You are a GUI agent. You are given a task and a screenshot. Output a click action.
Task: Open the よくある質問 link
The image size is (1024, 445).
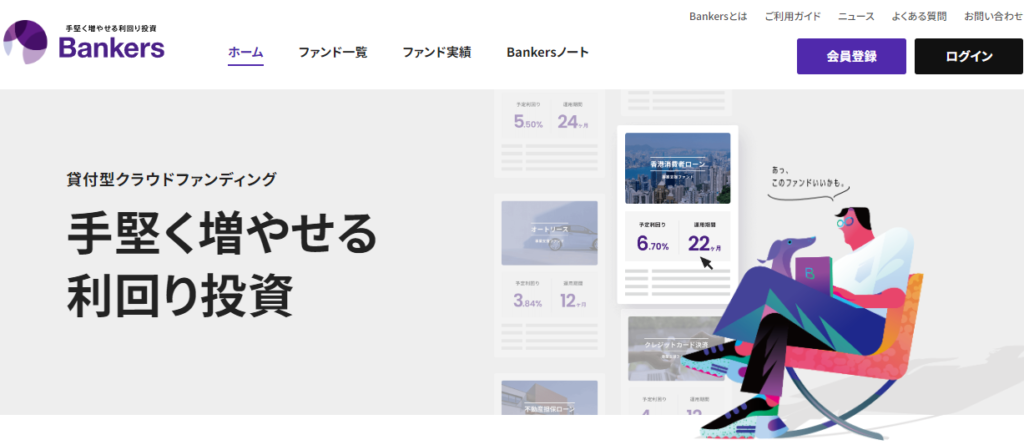(919, 16)
